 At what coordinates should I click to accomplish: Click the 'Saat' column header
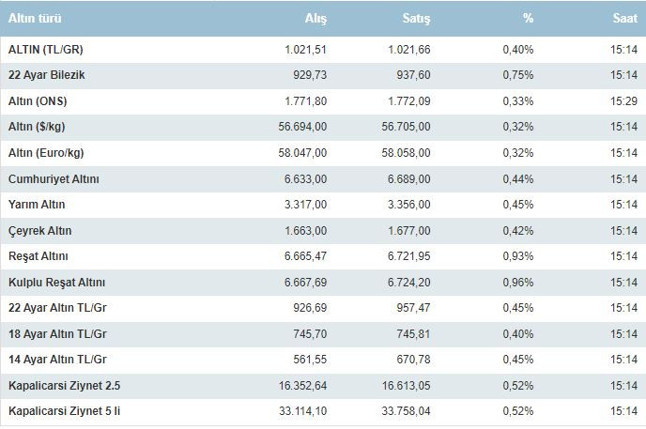tap(625, 19)
